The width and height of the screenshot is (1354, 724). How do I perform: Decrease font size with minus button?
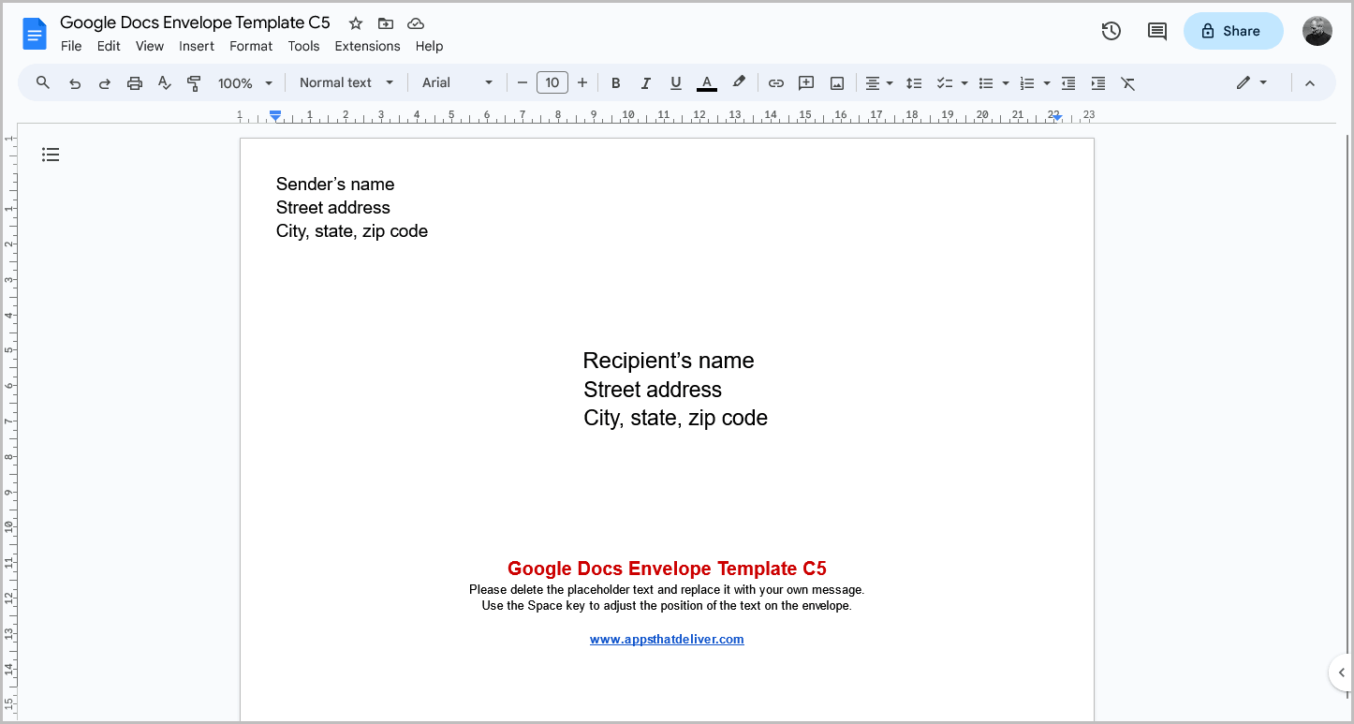pyautogui.click(x=522, y=83)
